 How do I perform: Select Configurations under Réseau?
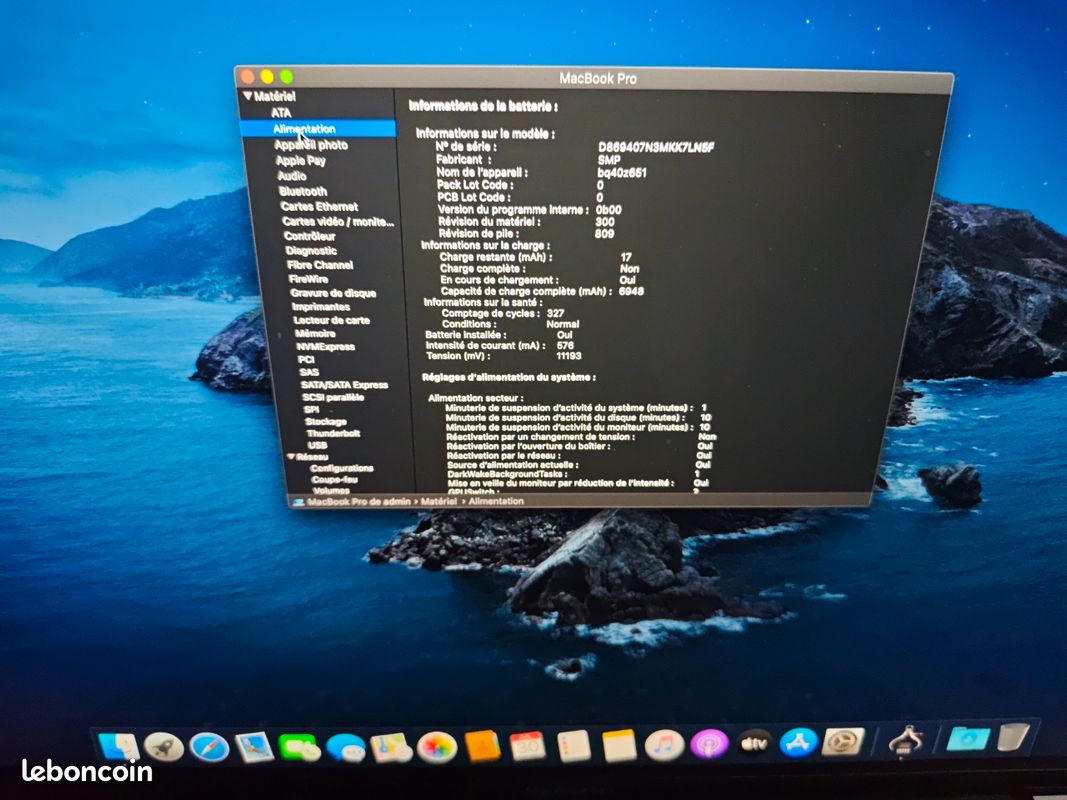(342, 468)
